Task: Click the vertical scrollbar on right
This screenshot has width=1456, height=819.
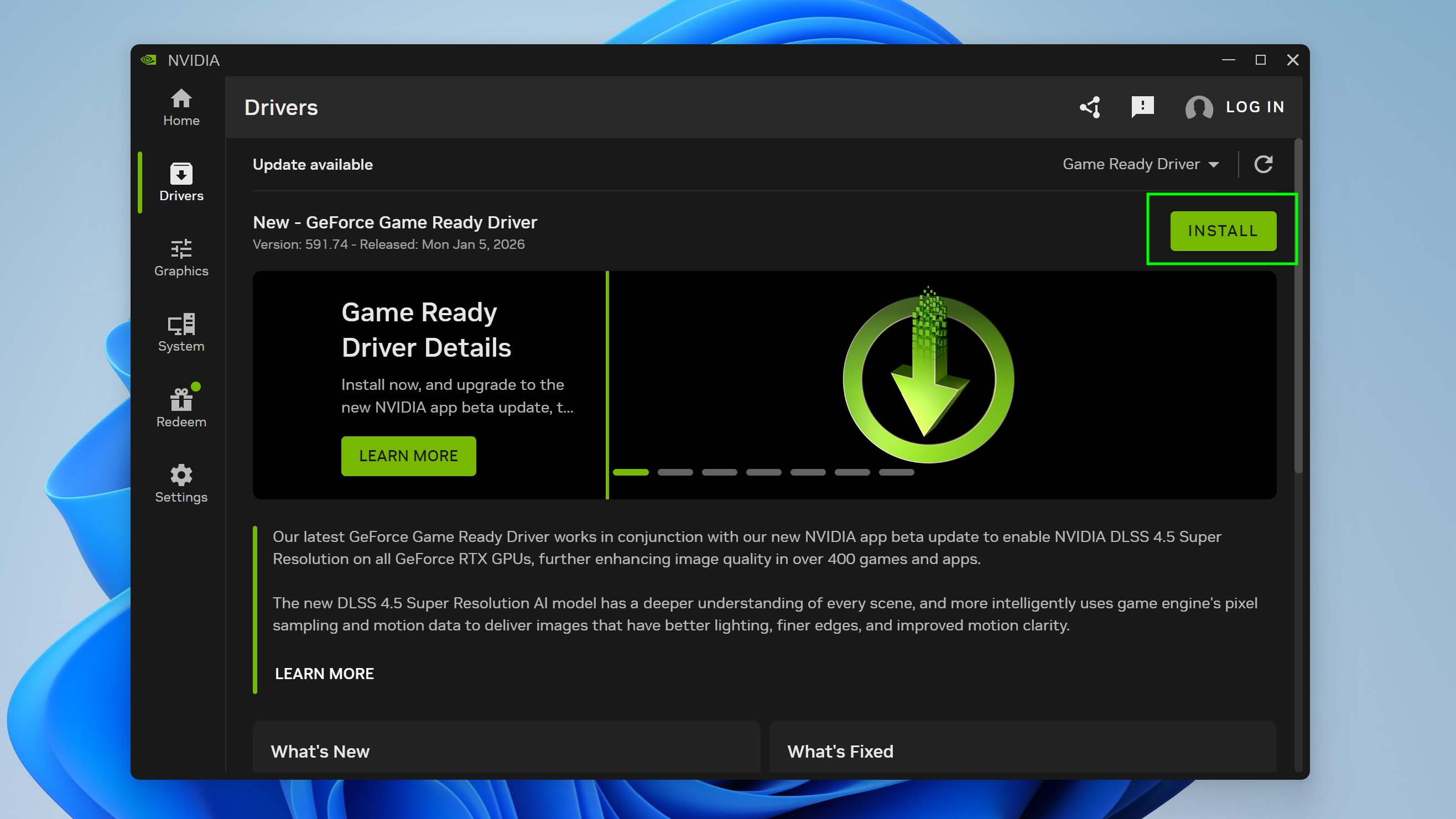Action: [1298, 305]
